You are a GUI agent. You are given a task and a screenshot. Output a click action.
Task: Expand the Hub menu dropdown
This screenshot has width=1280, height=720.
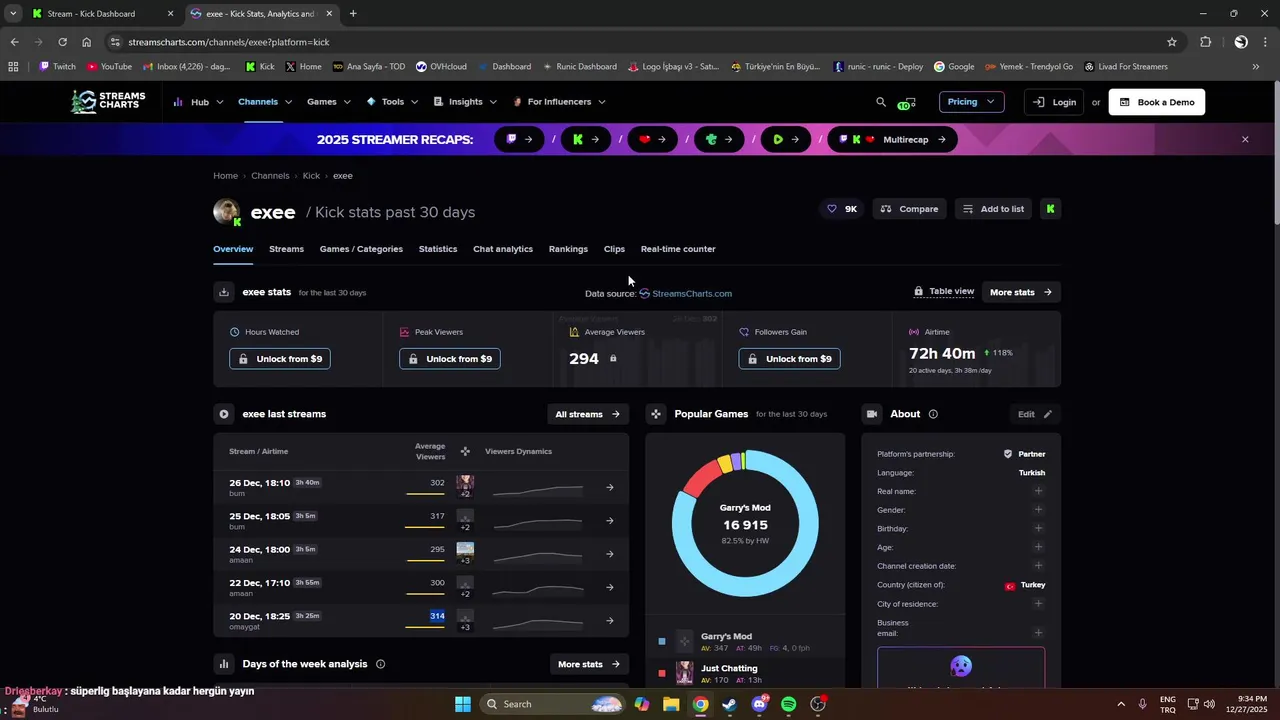pyautogui.click(x=198, y=102)
